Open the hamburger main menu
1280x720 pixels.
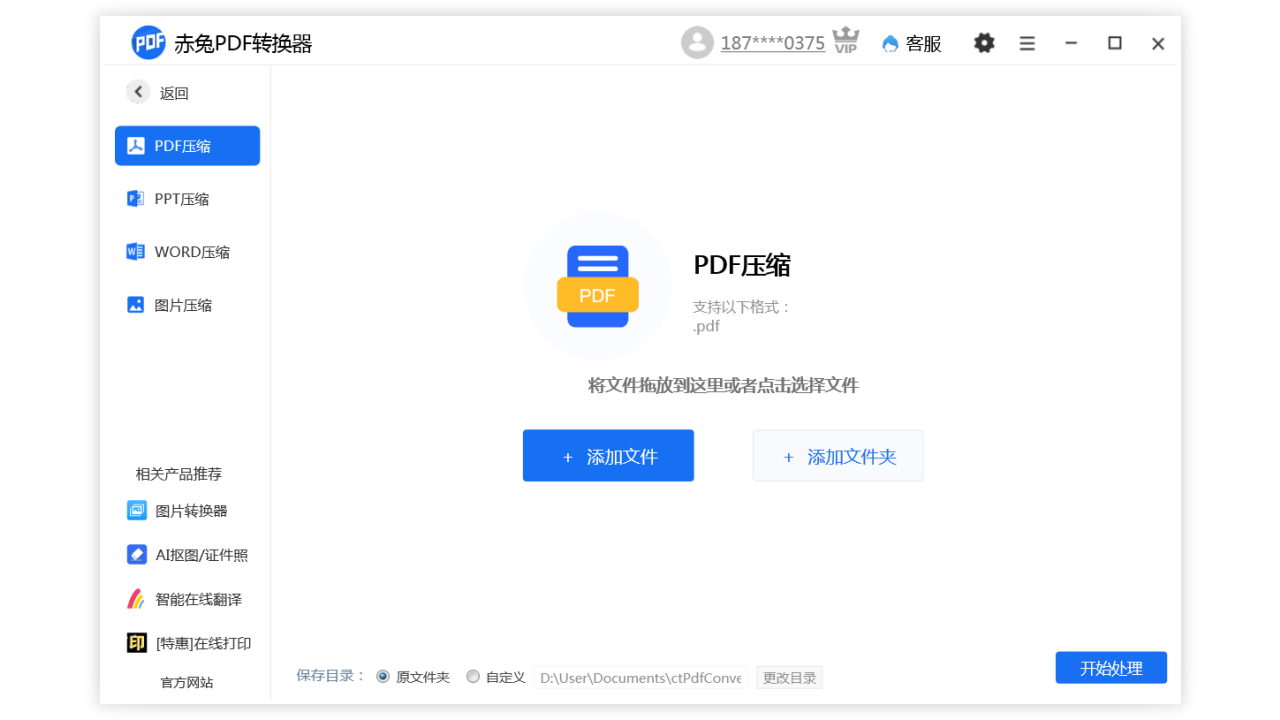pyautogui.click(x=1027, y=44)
